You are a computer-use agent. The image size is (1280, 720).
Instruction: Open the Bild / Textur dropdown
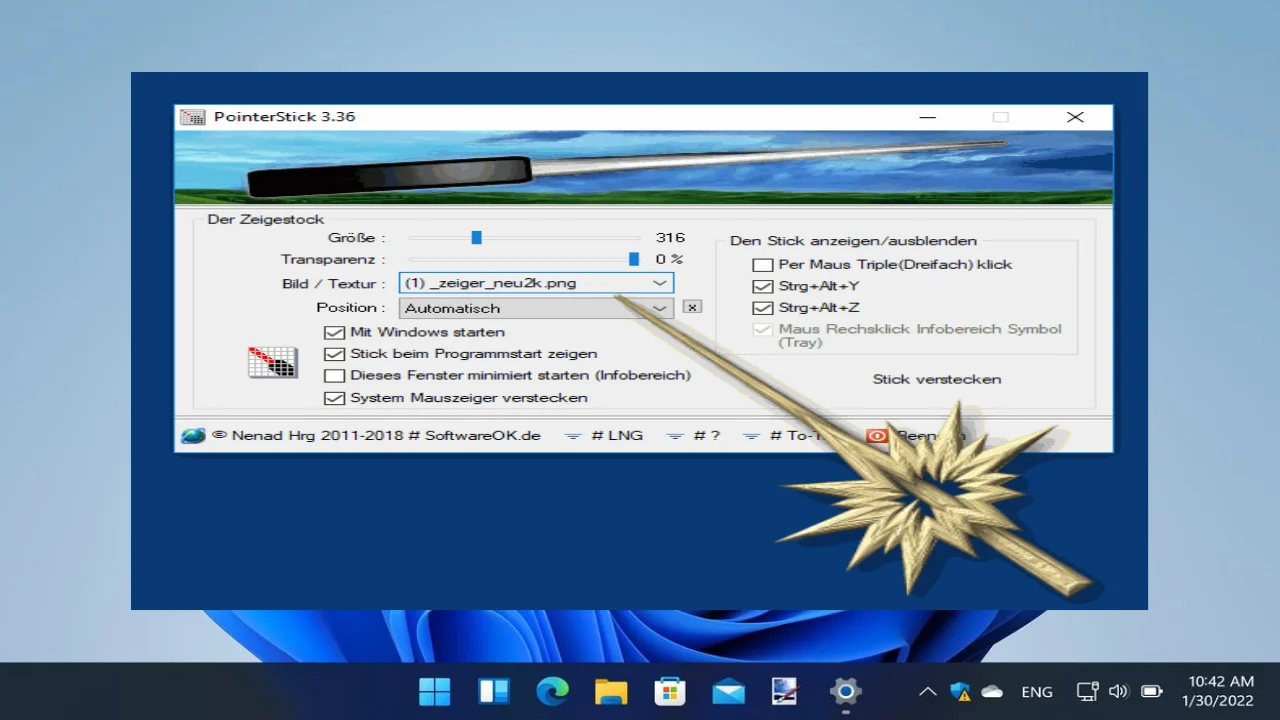pos(536,283)
